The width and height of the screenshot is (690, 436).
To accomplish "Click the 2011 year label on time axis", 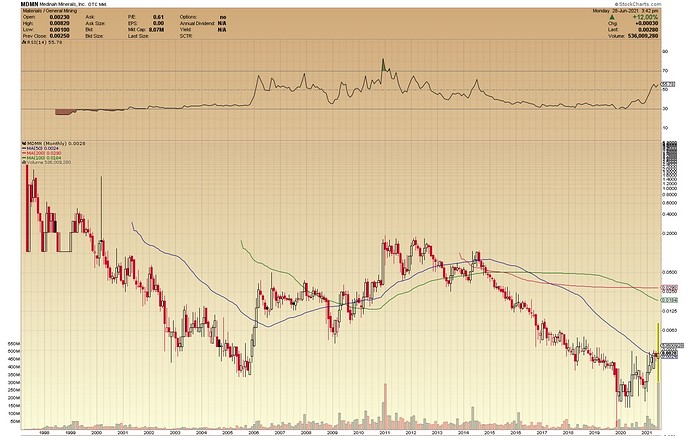I will coord(385,432).
